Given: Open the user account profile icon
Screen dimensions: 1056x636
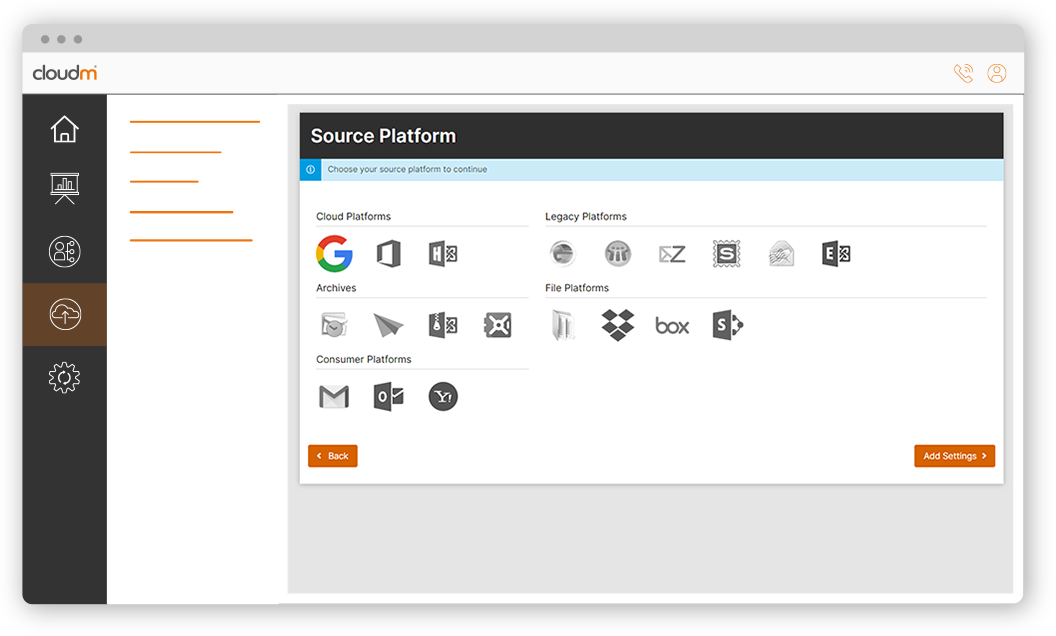Looking at the screenshot, I should point(996,73).
